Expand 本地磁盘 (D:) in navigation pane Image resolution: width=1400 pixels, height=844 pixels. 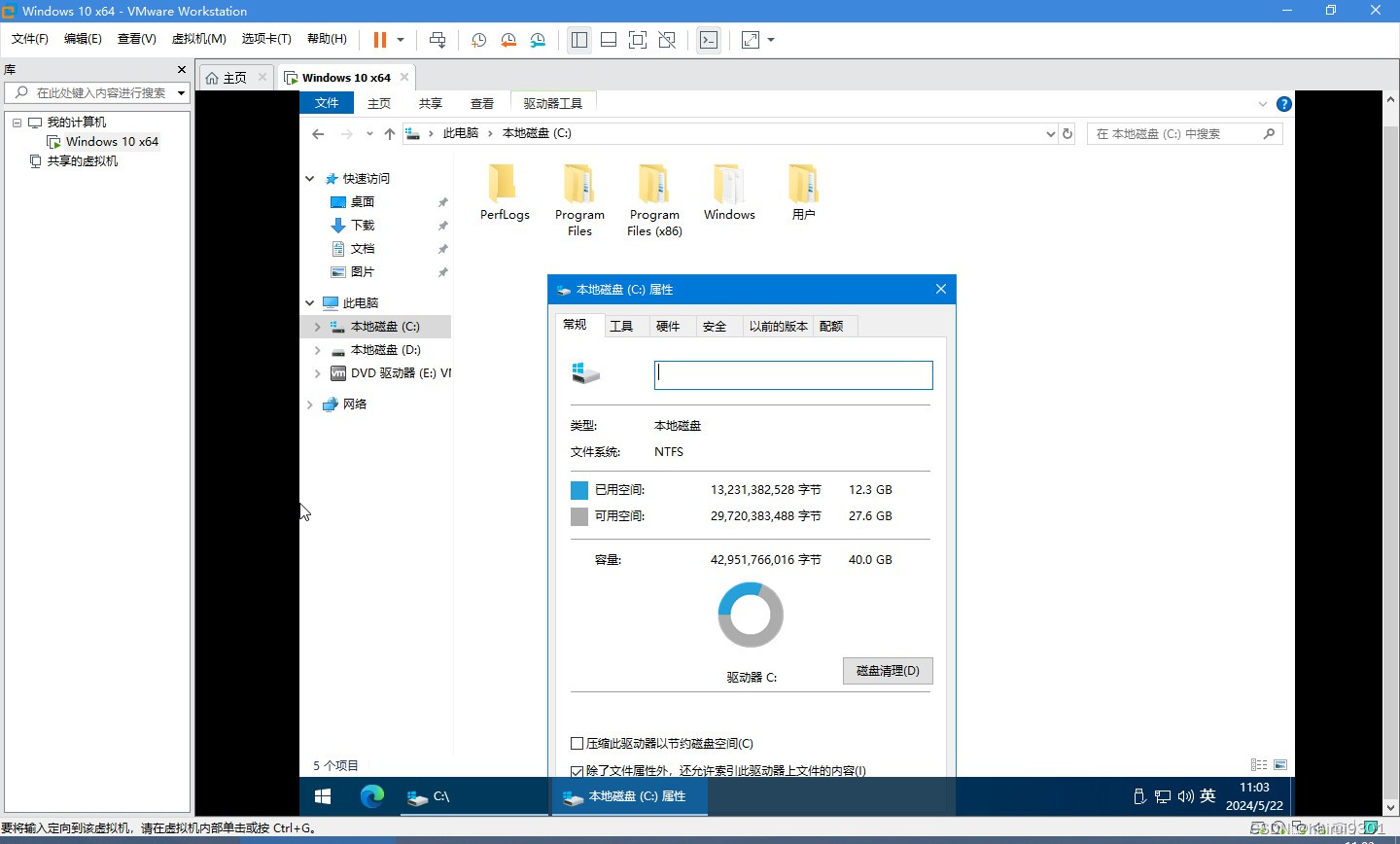317,350
